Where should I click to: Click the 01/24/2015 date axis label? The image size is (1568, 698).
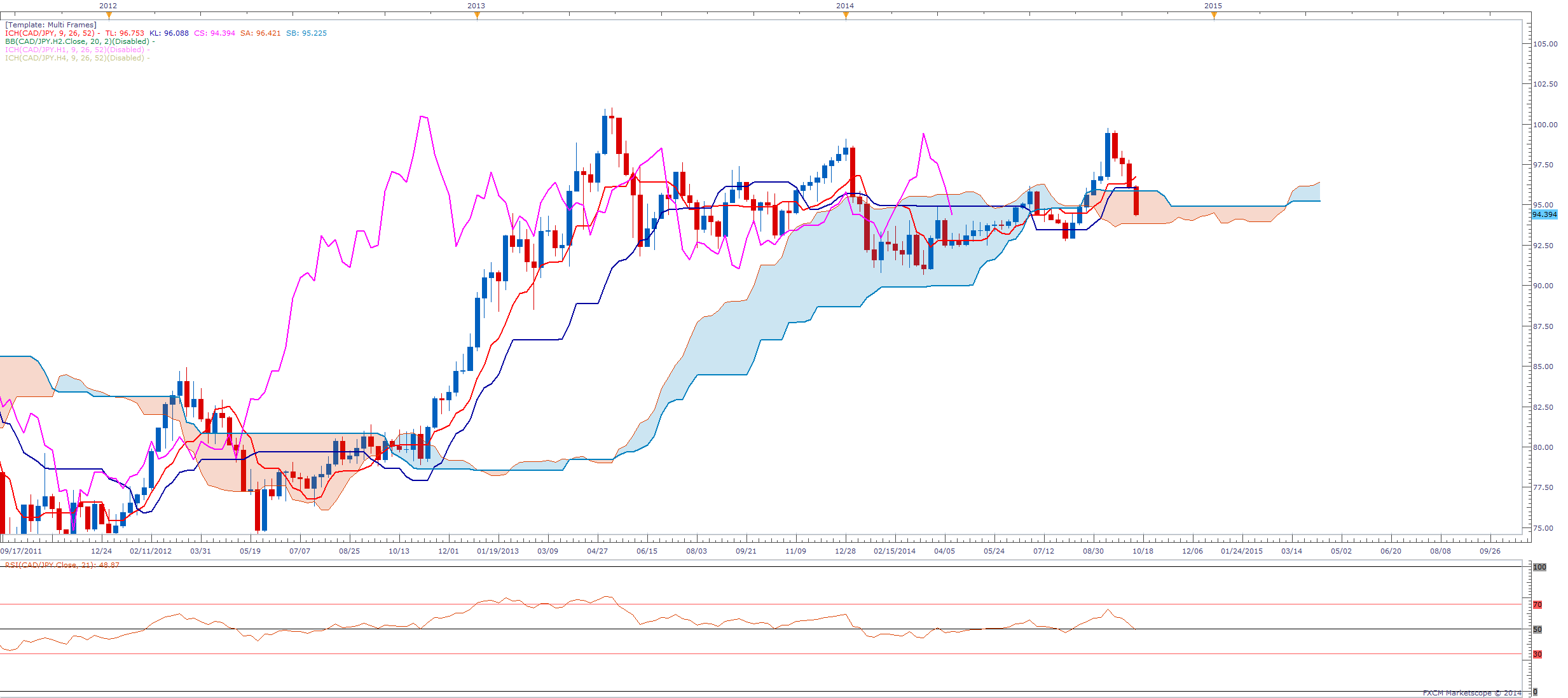pyautogui.click(x=1242, y=551)
